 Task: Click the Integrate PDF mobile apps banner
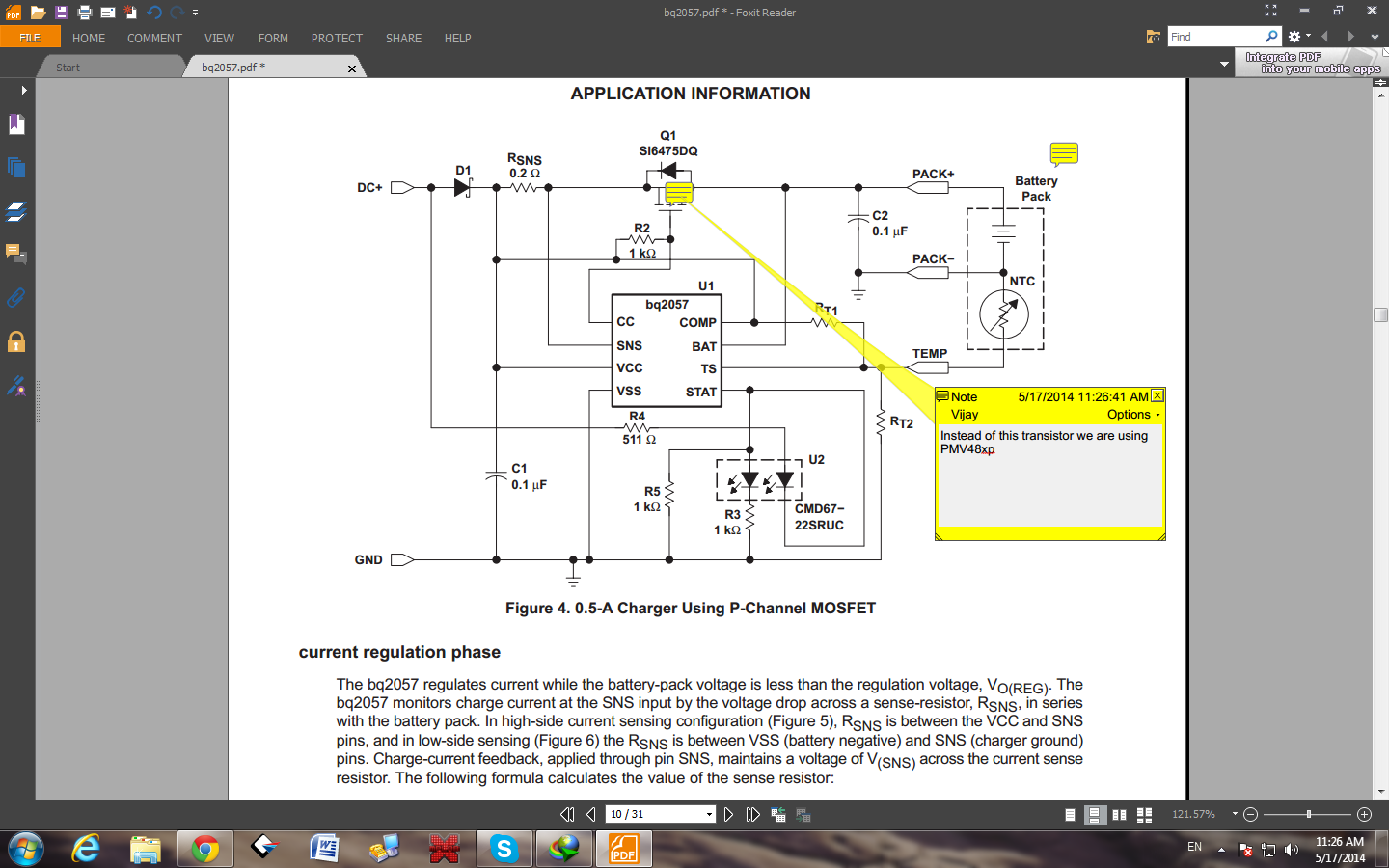1312,63
